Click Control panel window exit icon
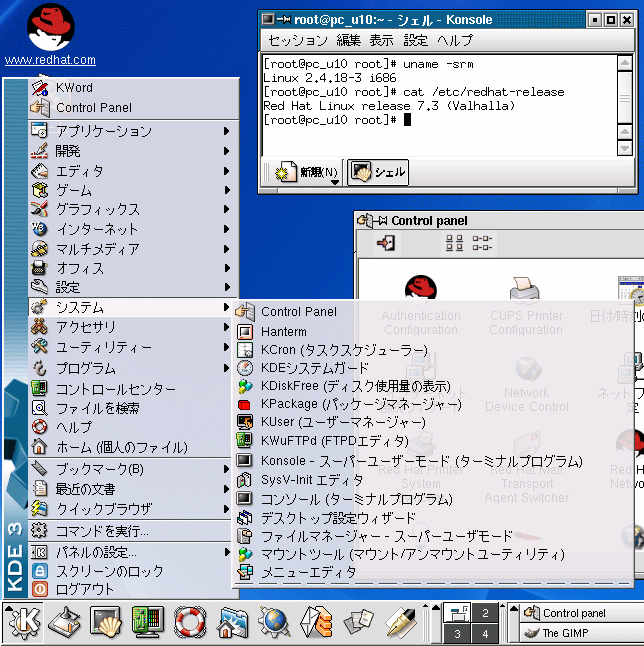This screenshot has width=644, height=646. tap(386, 243)
